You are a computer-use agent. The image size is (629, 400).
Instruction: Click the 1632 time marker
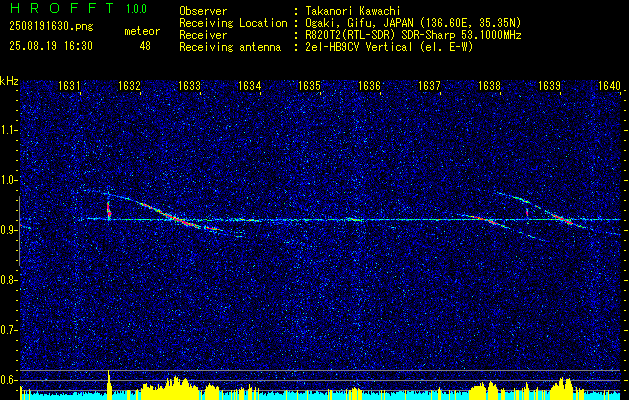pyautogui.click(x=129, y=86)
